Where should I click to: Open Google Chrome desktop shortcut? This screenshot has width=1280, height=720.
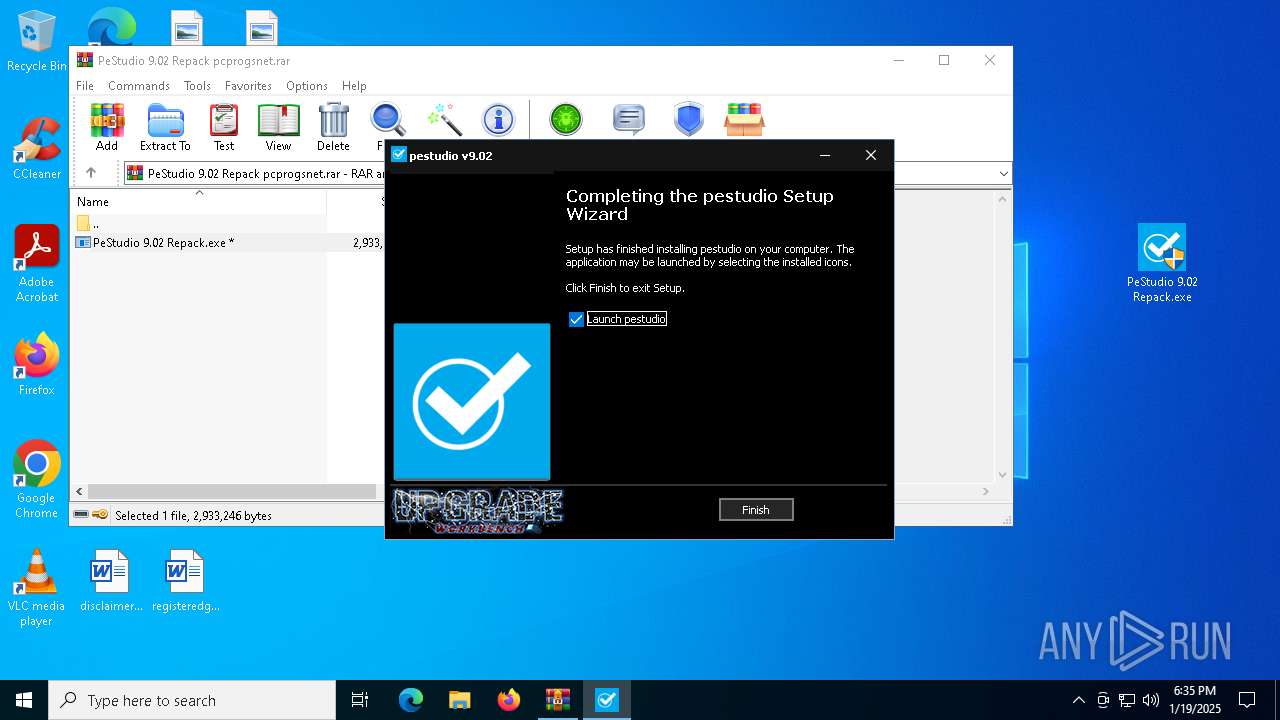[37, 479]
